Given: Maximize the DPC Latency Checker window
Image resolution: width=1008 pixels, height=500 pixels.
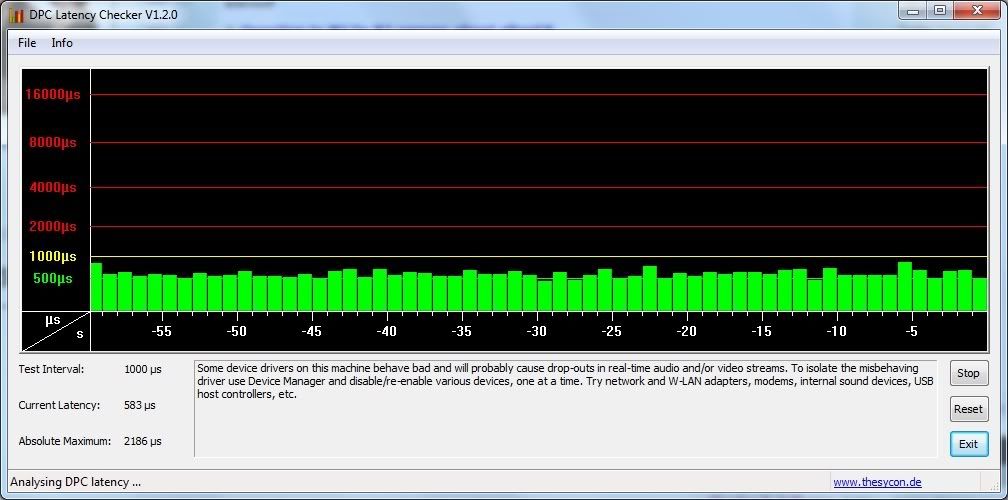Looking at the screenshot, I should [939, 10].
